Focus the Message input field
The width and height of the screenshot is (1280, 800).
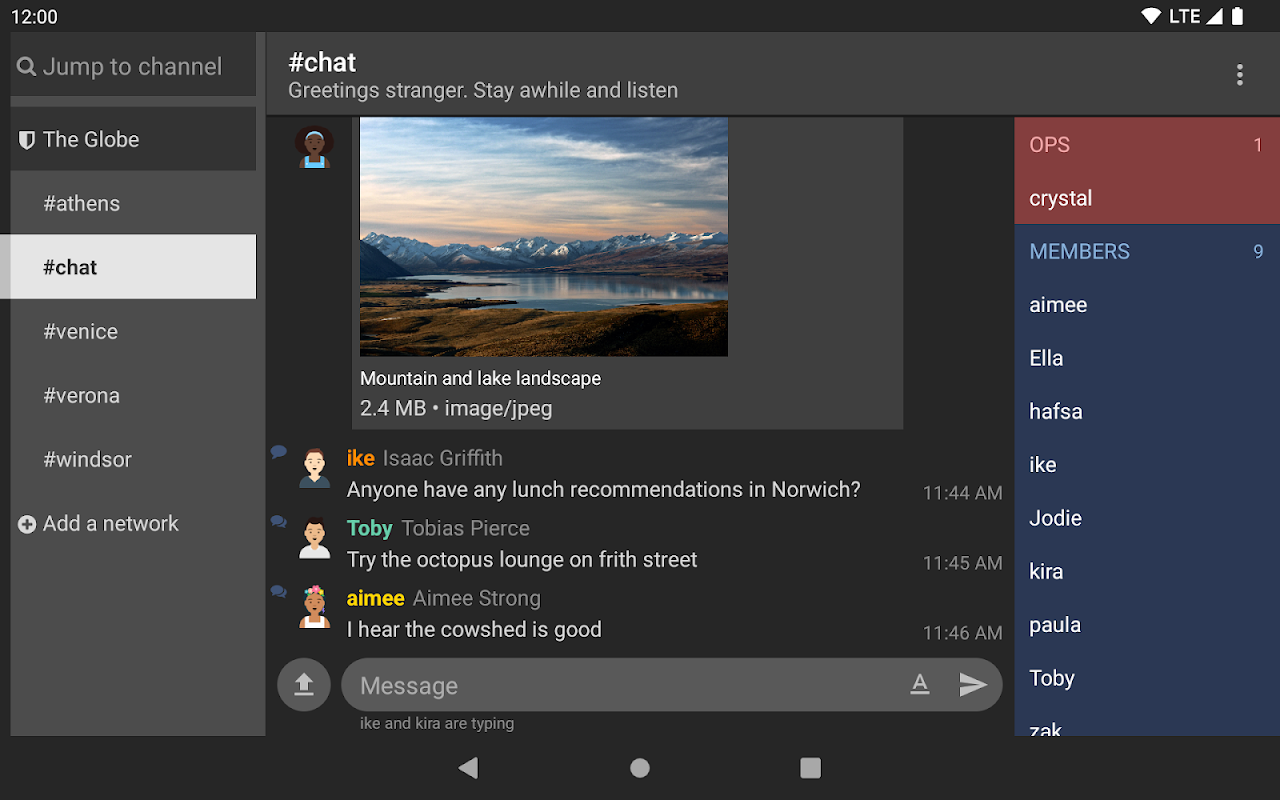click(620, 685)
